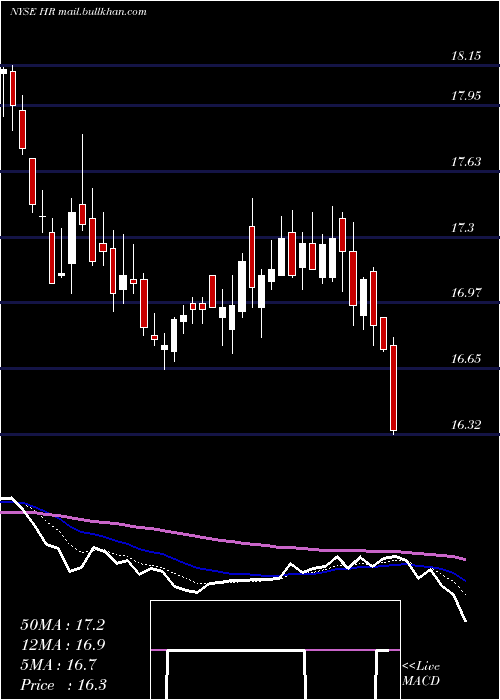Click the 16.97 price level label
Viewport: 500px width, 700px height.
coord(466,293)
